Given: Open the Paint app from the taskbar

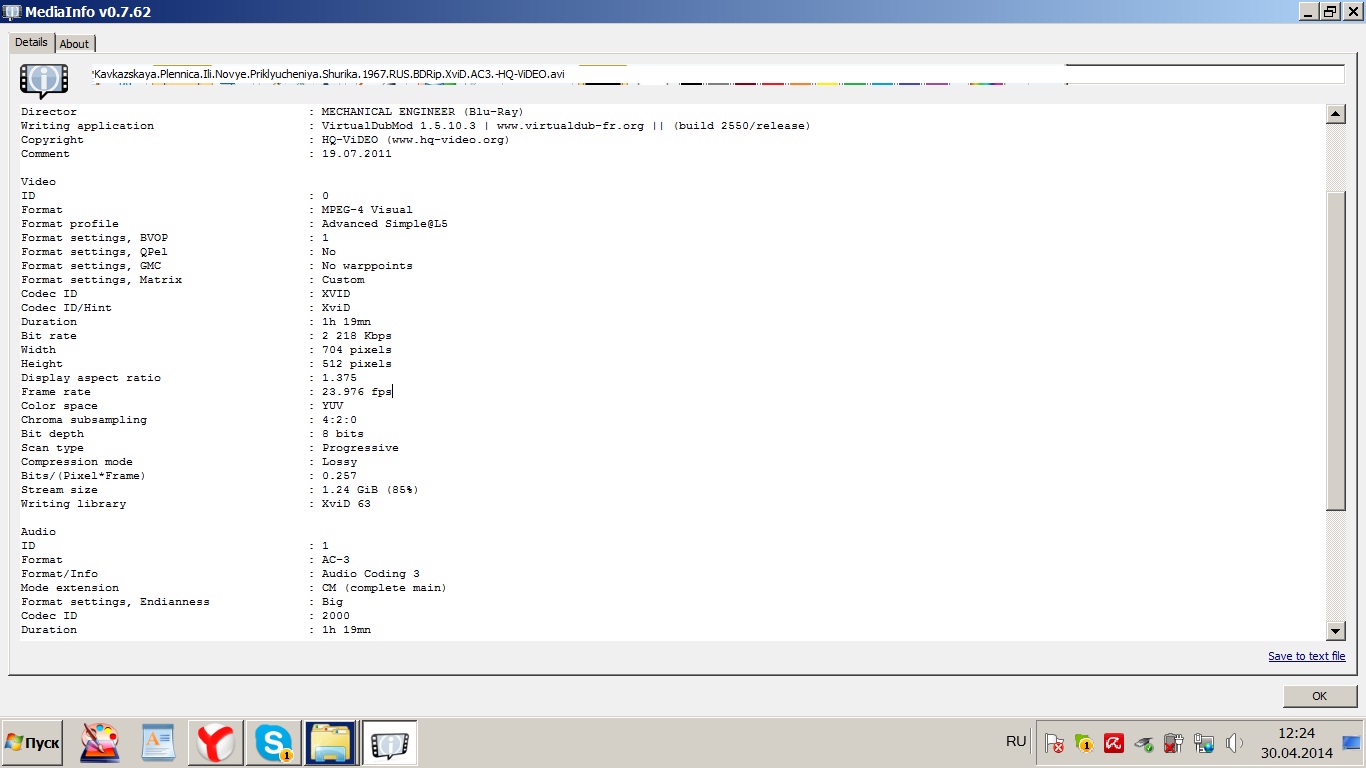Looking at the screenshot, I should coord(100,743).
